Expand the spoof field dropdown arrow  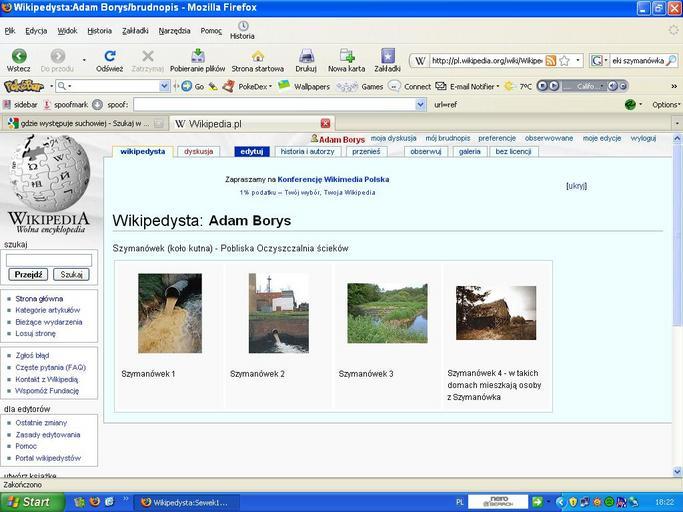(420, 104)
